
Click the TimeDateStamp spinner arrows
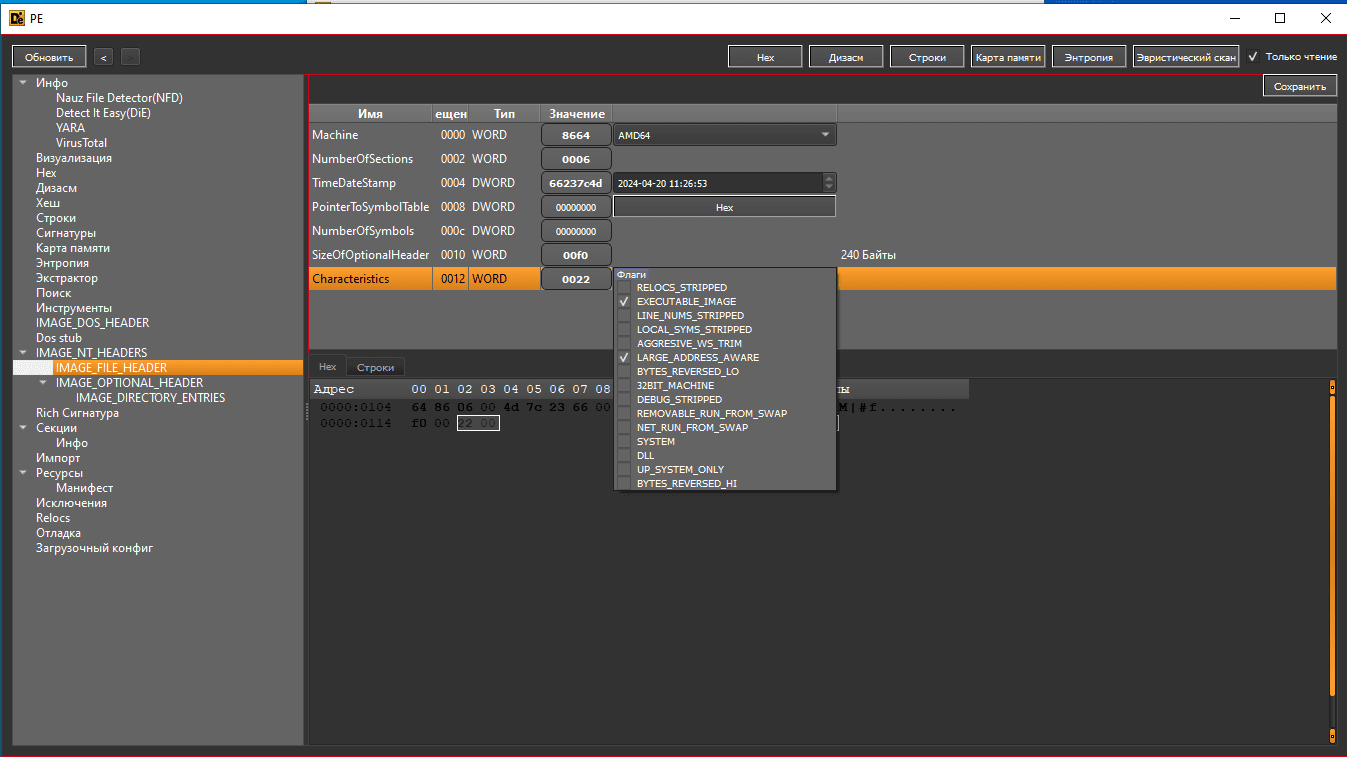828,183
